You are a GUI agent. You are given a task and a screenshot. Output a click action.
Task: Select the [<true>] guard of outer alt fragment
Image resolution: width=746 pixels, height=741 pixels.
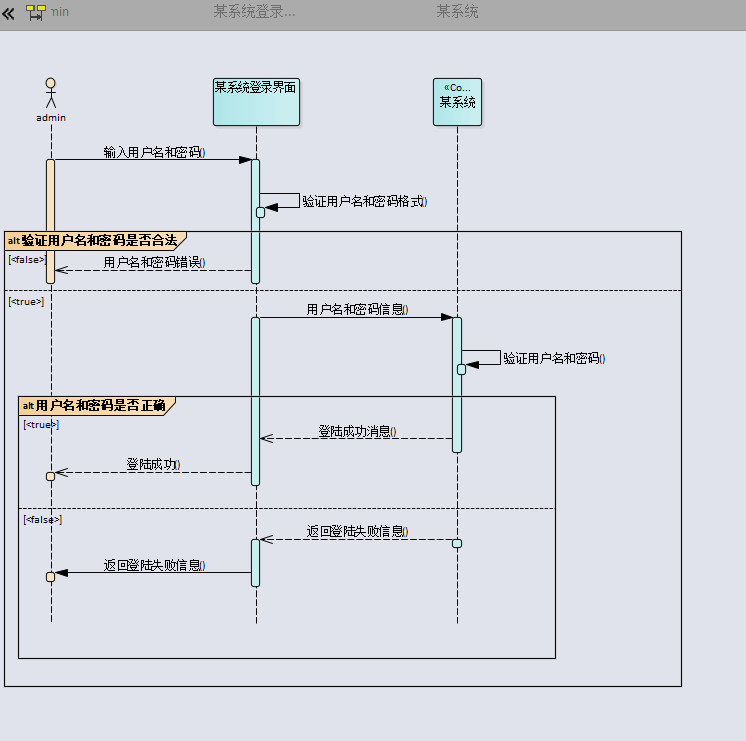click(26, 301)
